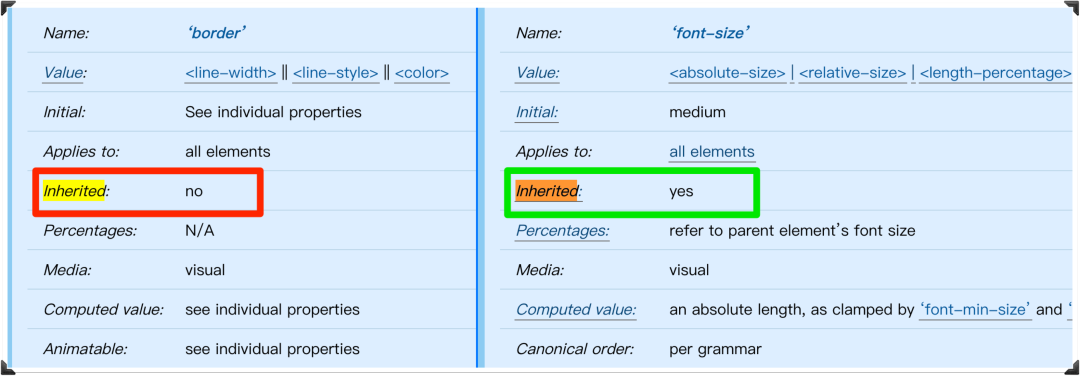
Task: Click the <line-width> value link
Action: [x=231, y=73]
